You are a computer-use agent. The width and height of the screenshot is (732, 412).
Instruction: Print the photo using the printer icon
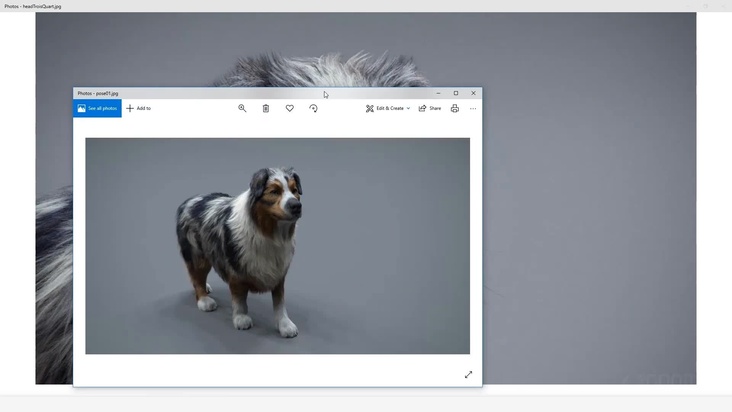coord(455,108)
